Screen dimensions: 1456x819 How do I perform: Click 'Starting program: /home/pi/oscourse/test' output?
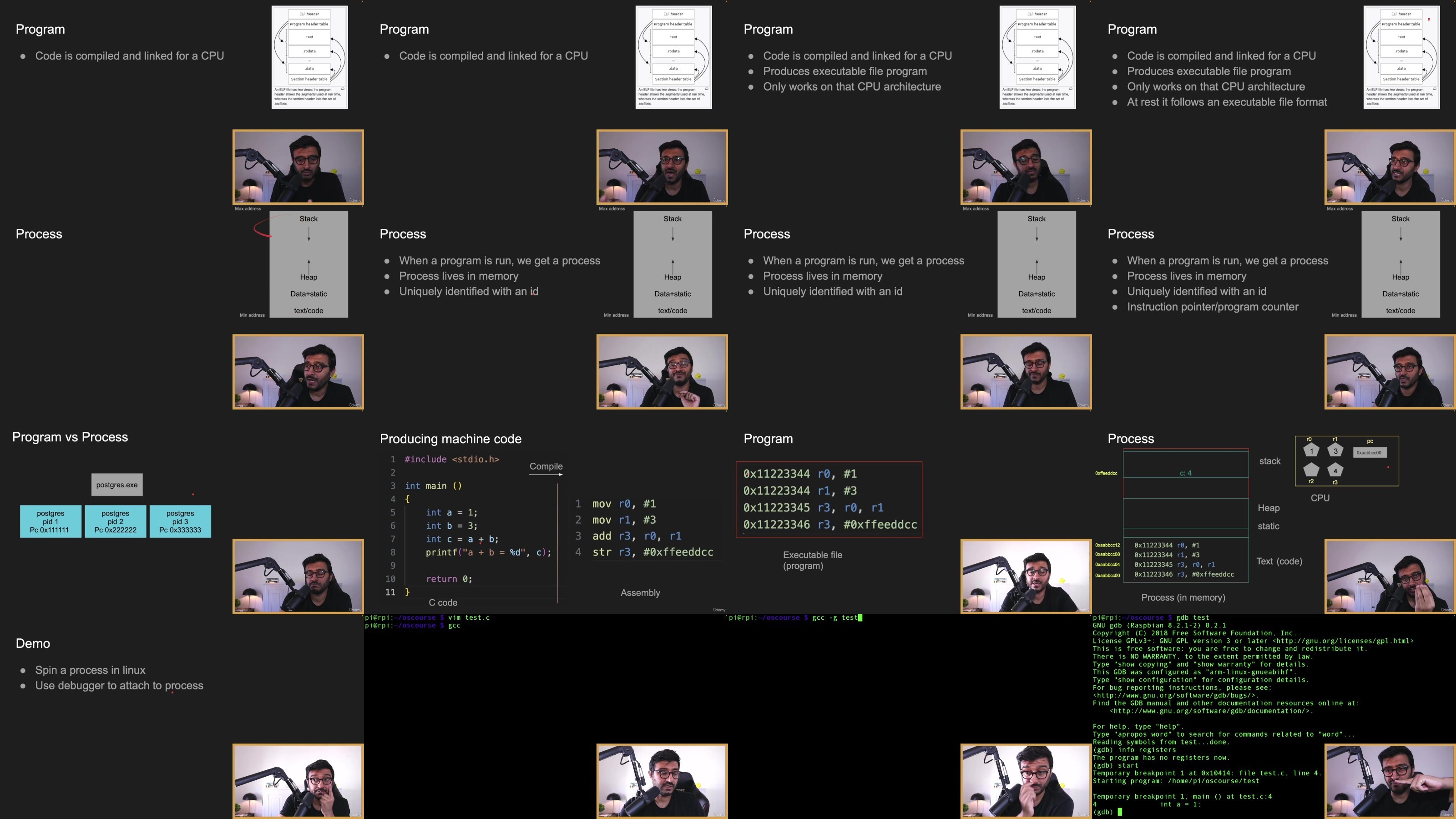tap(1176, 781)
